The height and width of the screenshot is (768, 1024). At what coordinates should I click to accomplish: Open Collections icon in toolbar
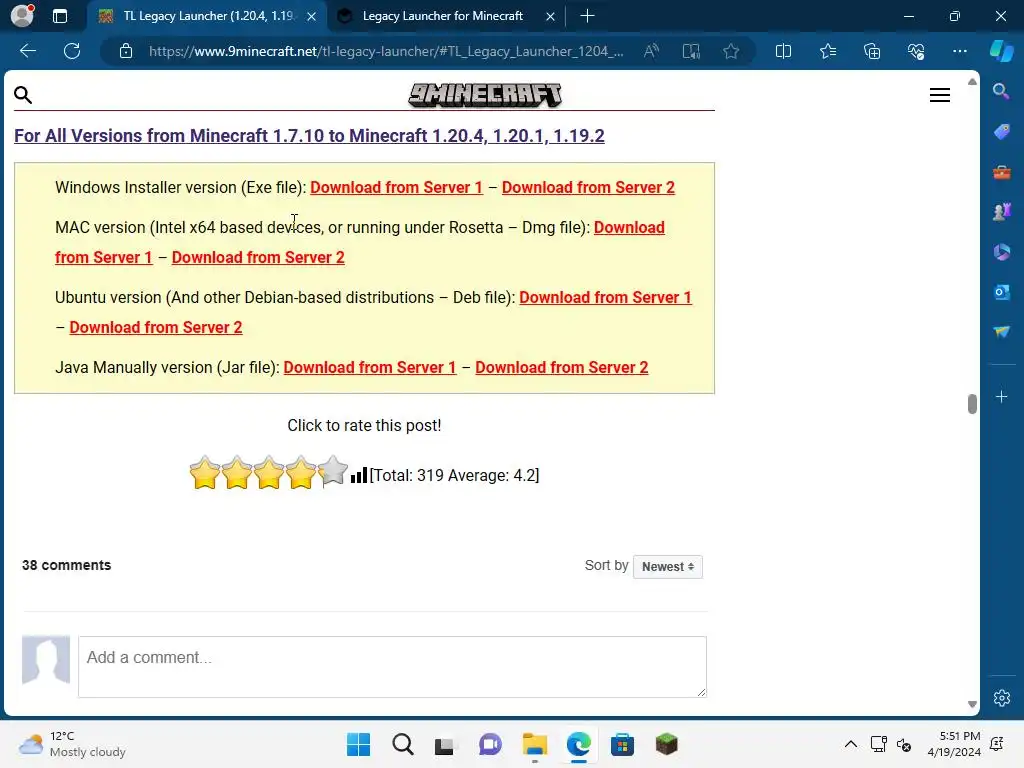click(x=872, y=51)
